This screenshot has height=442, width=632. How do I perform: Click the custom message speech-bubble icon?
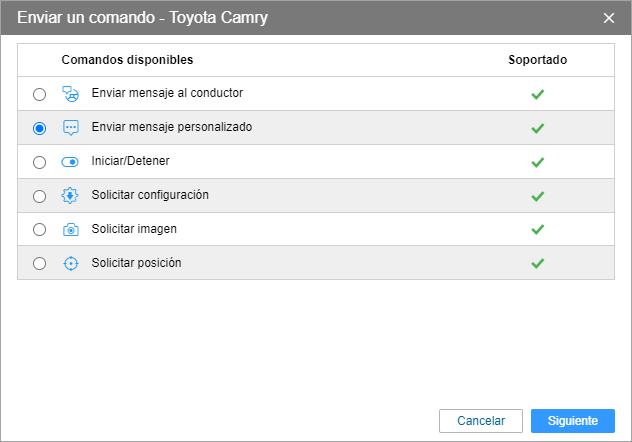coord(70,128)
